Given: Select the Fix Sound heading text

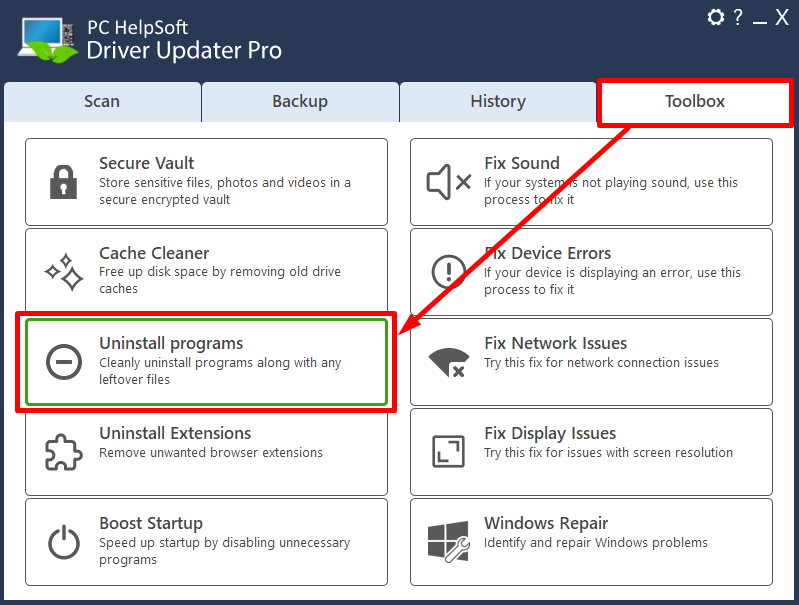Looking at the screenshot, I should point(522,163).
